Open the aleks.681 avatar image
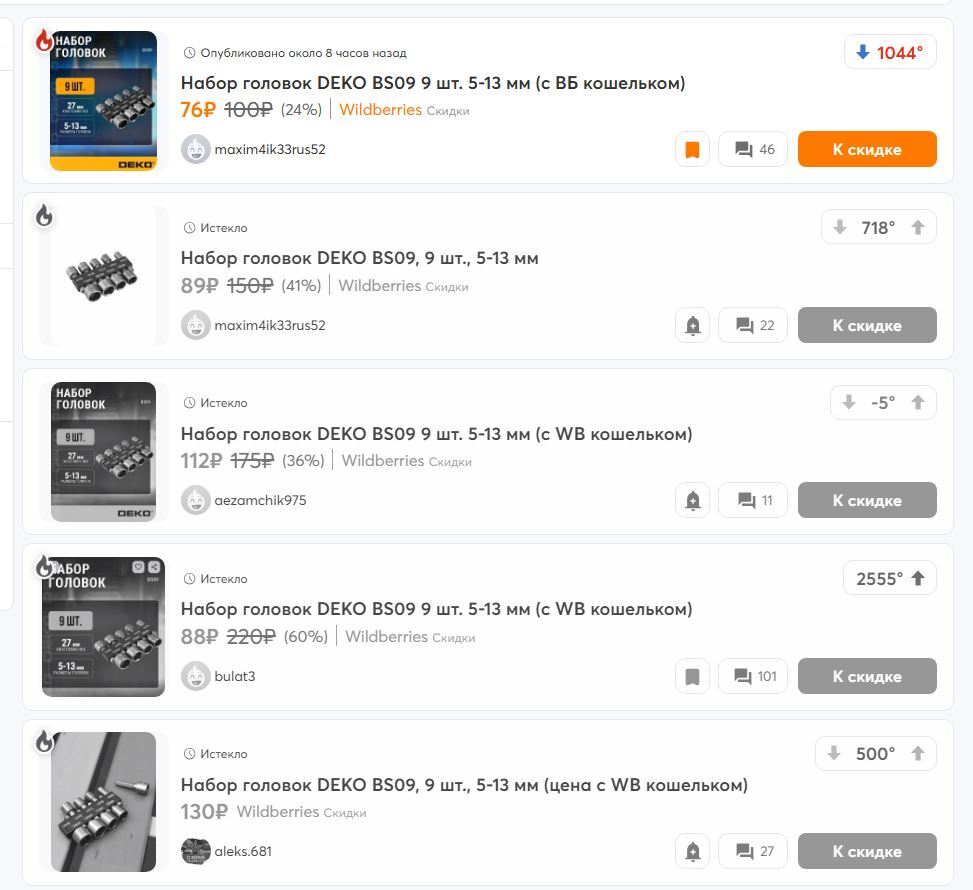The image size is (973, 890). point(195,851)
